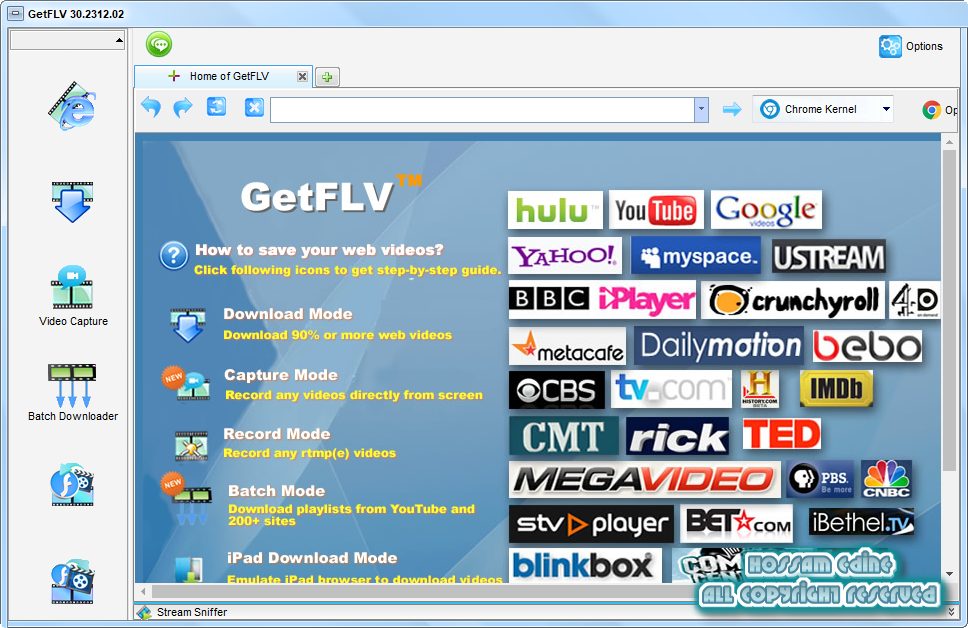The height and width of the screenshot is (628, 968).
Task: Open the Video Capture sidebar tool
Action: 73,296
